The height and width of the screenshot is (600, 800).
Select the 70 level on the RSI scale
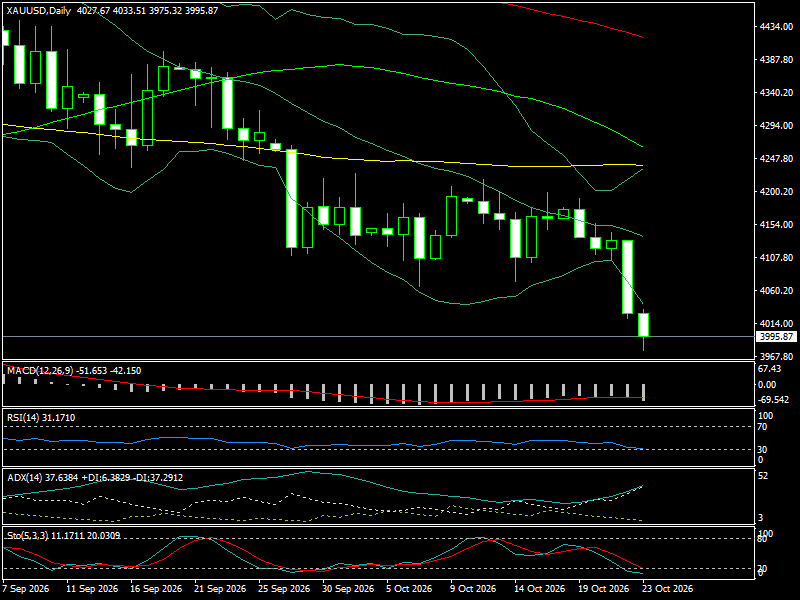[762, 427]
